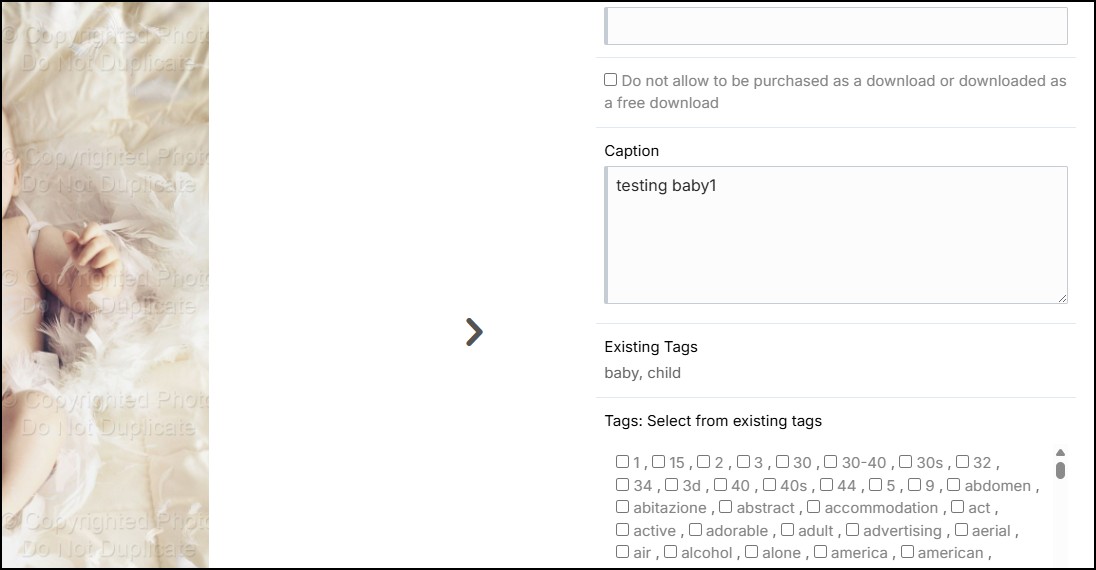Select the "america" tag
This screenshot has width=1096, height=570.
[821, 552]
